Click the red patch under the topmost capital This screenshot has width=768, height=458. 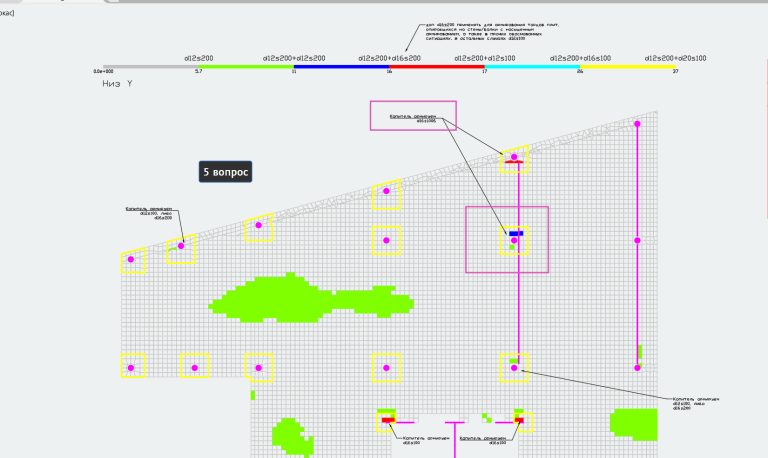point(514,162)
